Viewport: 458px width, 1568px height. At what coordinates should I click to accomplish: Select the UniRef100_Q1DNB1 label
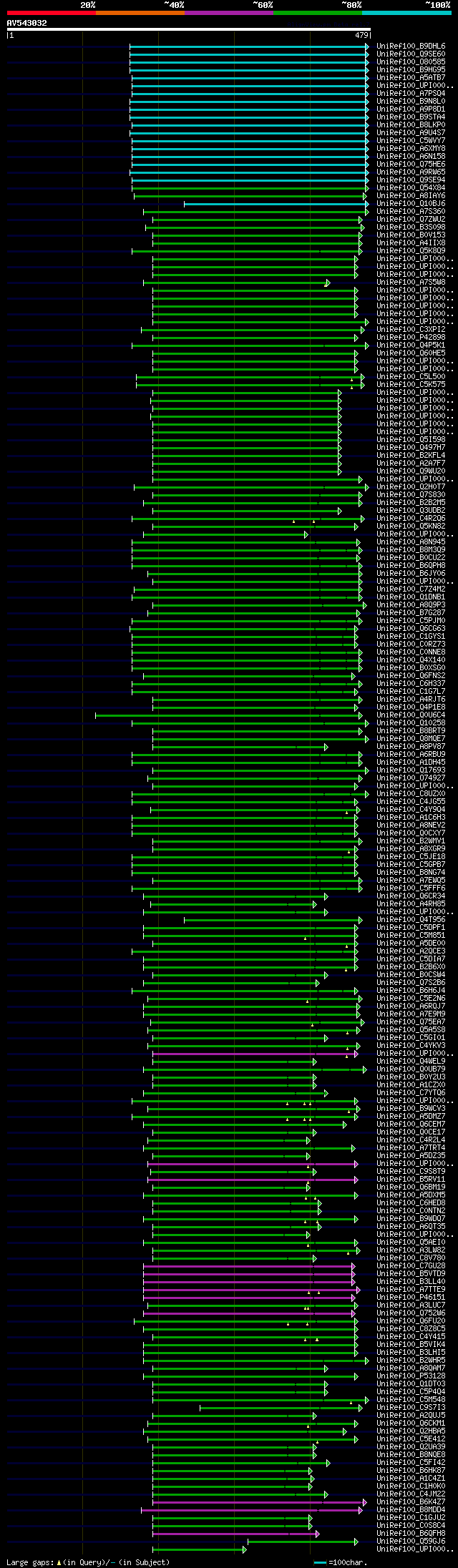tap(411, 597)
